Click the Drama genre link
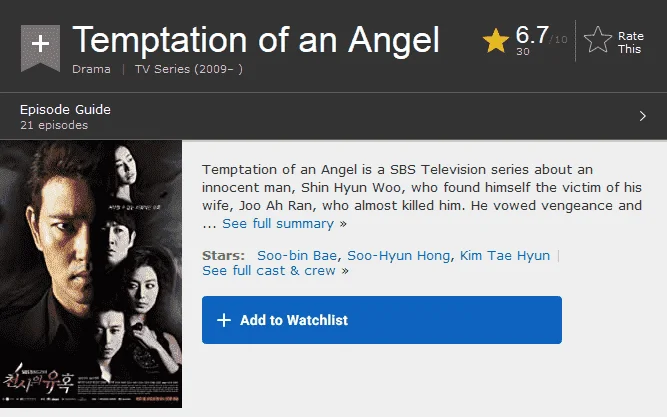This screenshot has width=667, height=417. click(91, 69)
